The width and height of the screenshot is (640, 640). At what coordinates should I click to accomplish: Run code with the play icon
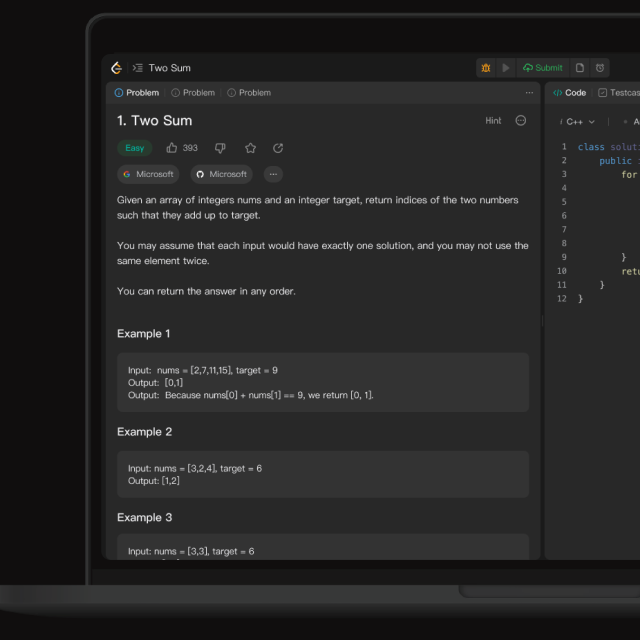point(506,68)
